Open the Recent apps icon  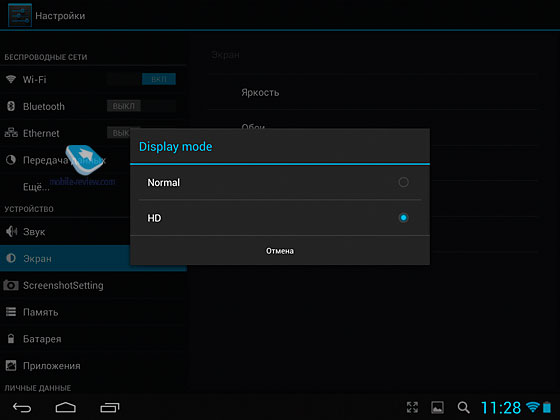110,408
